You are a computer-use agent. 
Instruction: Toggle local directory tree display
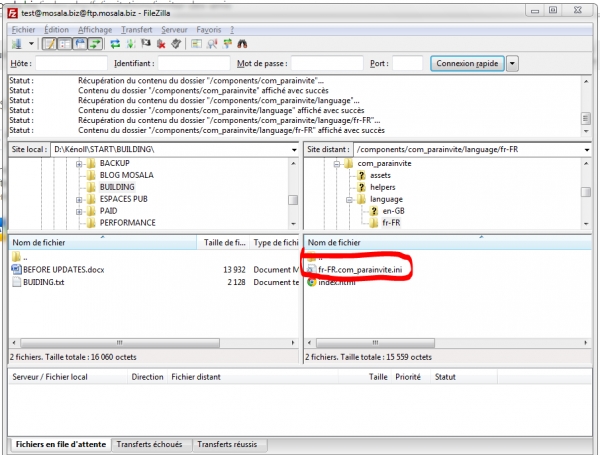point(65,44)
